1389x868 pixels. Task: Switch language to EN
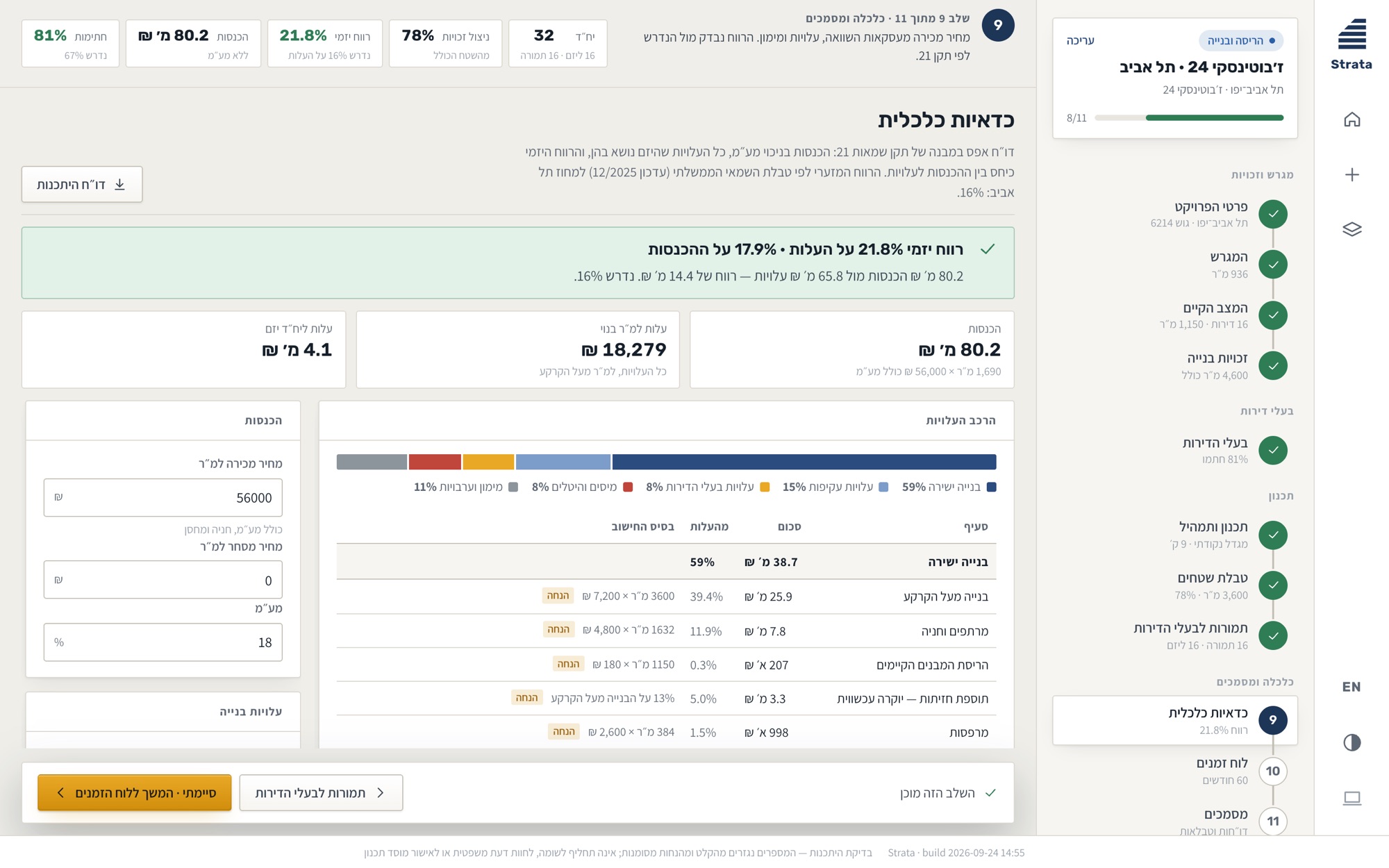1351,687
